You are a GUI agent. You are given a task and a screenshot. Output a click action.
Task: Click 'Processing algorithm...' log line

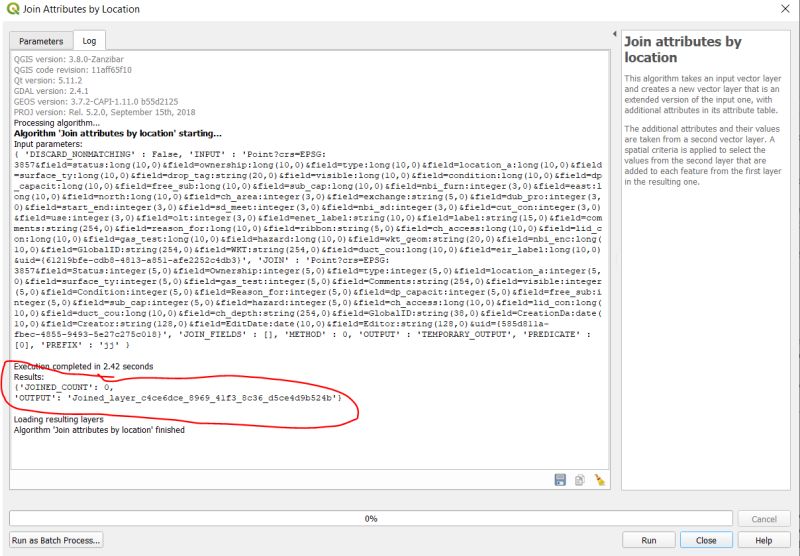tap(57, 123)
